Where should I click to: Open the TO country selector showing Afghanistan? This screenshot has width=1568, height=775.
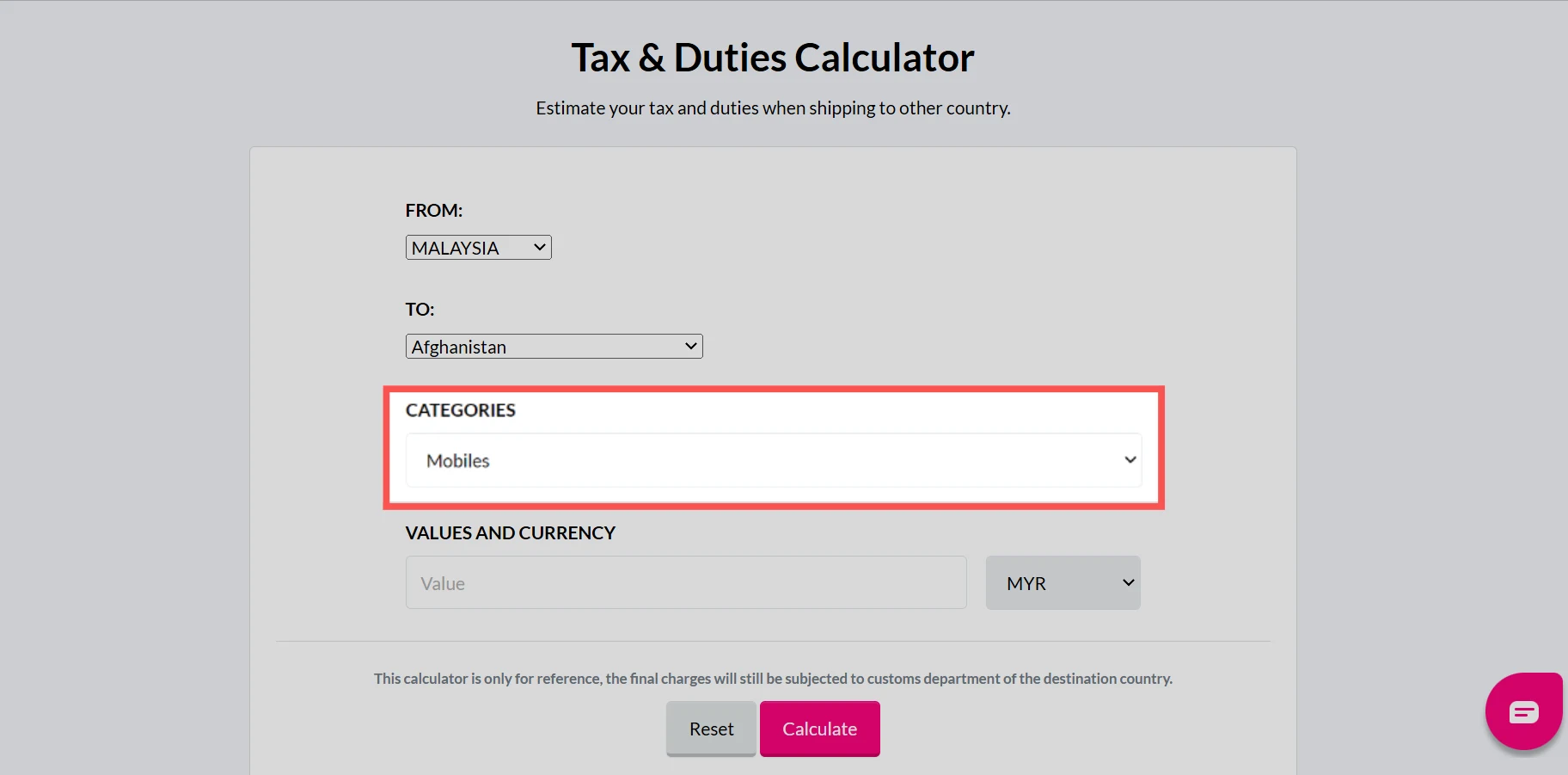[554, 346]
